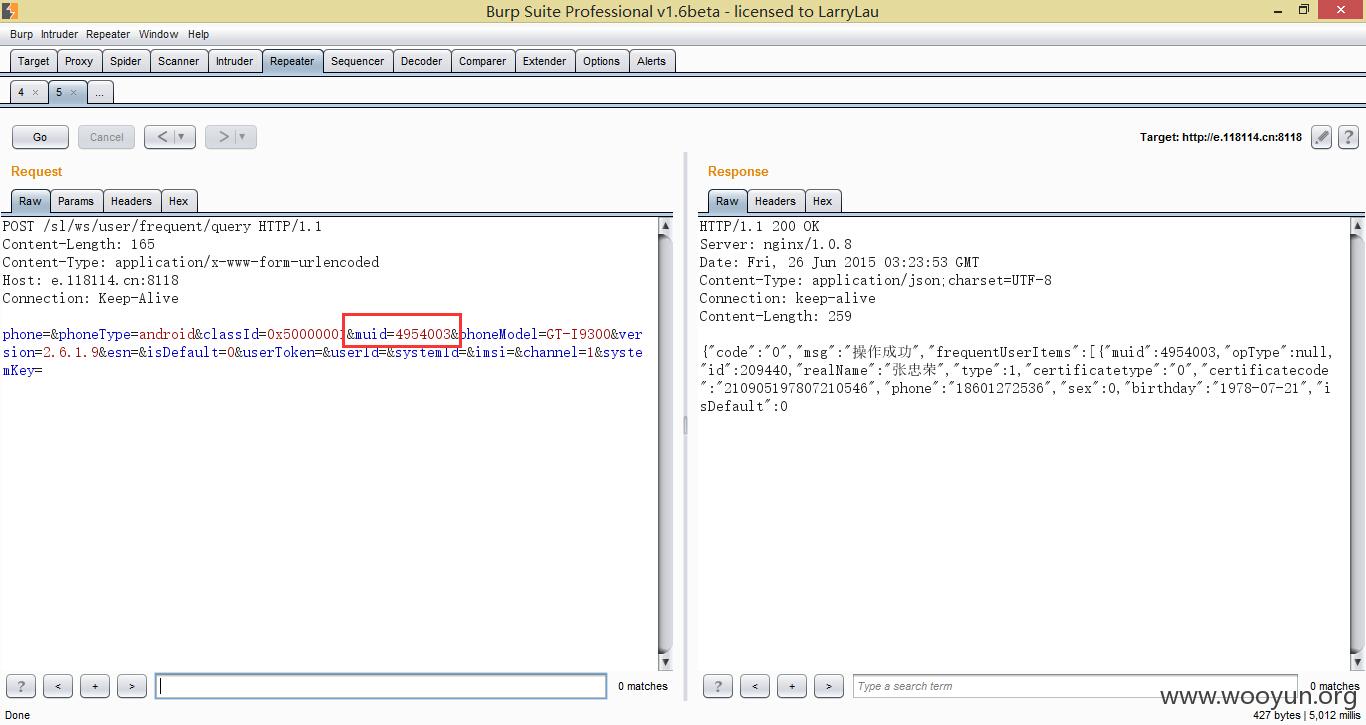Viewport: 1366px width, 725px height.
Task: Switch to the Request Headers tab
Action: point(131,201)
